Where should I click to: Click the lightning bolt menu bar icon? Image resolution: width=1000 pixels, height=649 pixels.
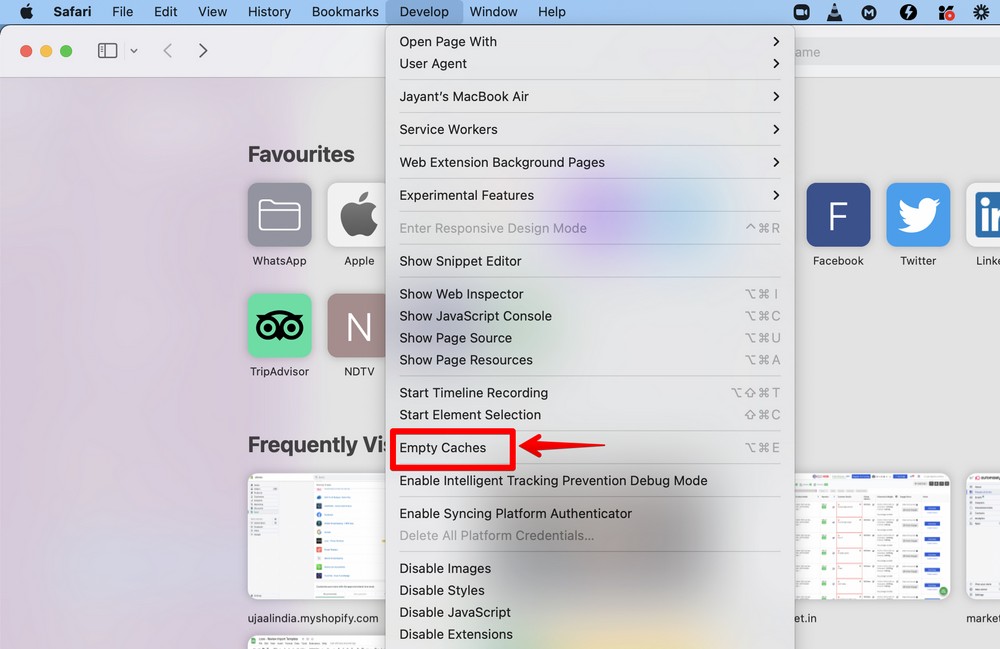click(x=908, y=12)
